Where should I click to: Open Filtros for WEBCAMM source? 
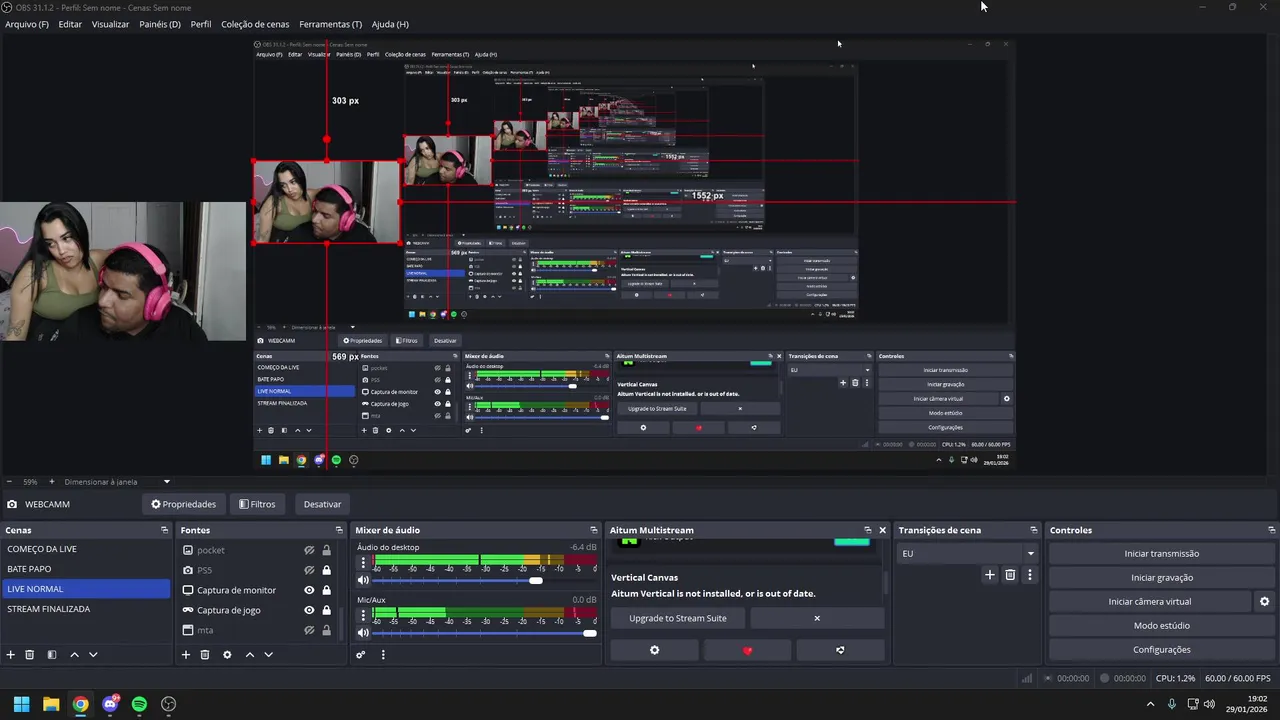[x=257, y=504]
